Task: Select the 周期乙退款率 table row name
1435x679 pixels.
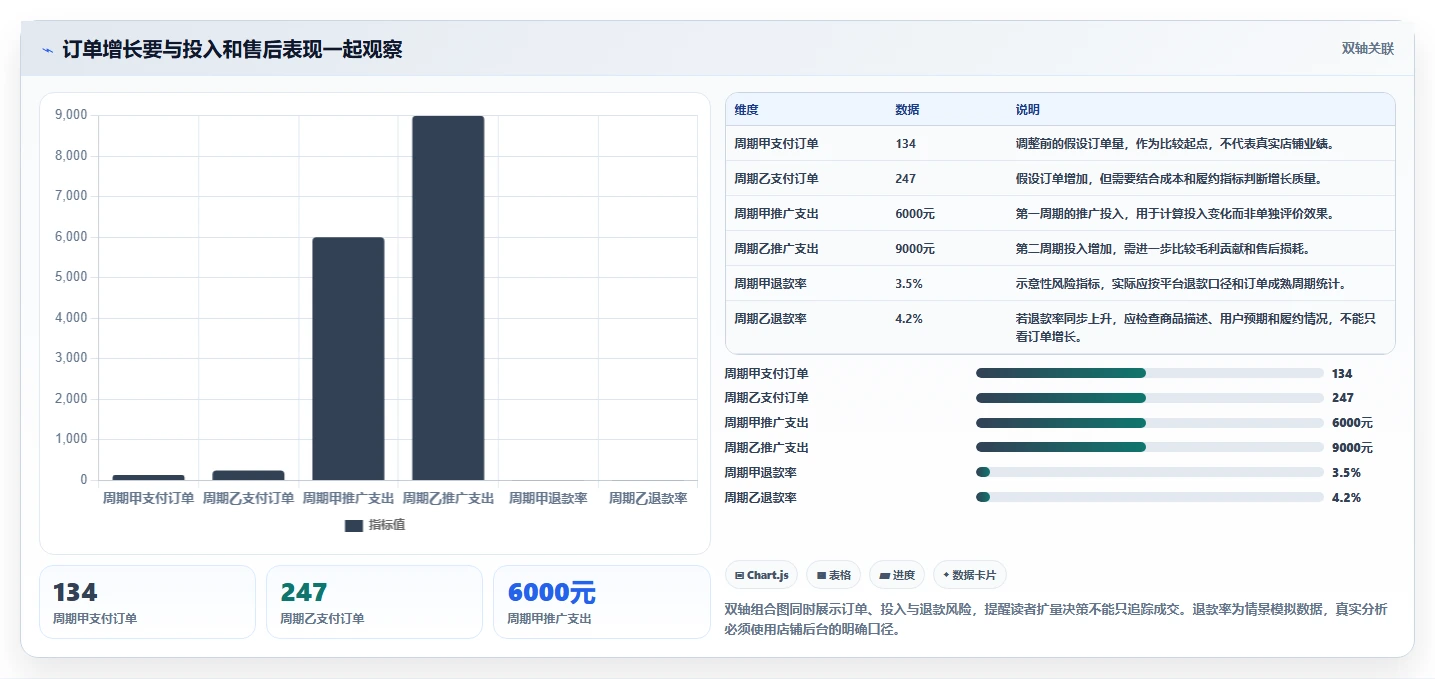Action: [770, 319]
